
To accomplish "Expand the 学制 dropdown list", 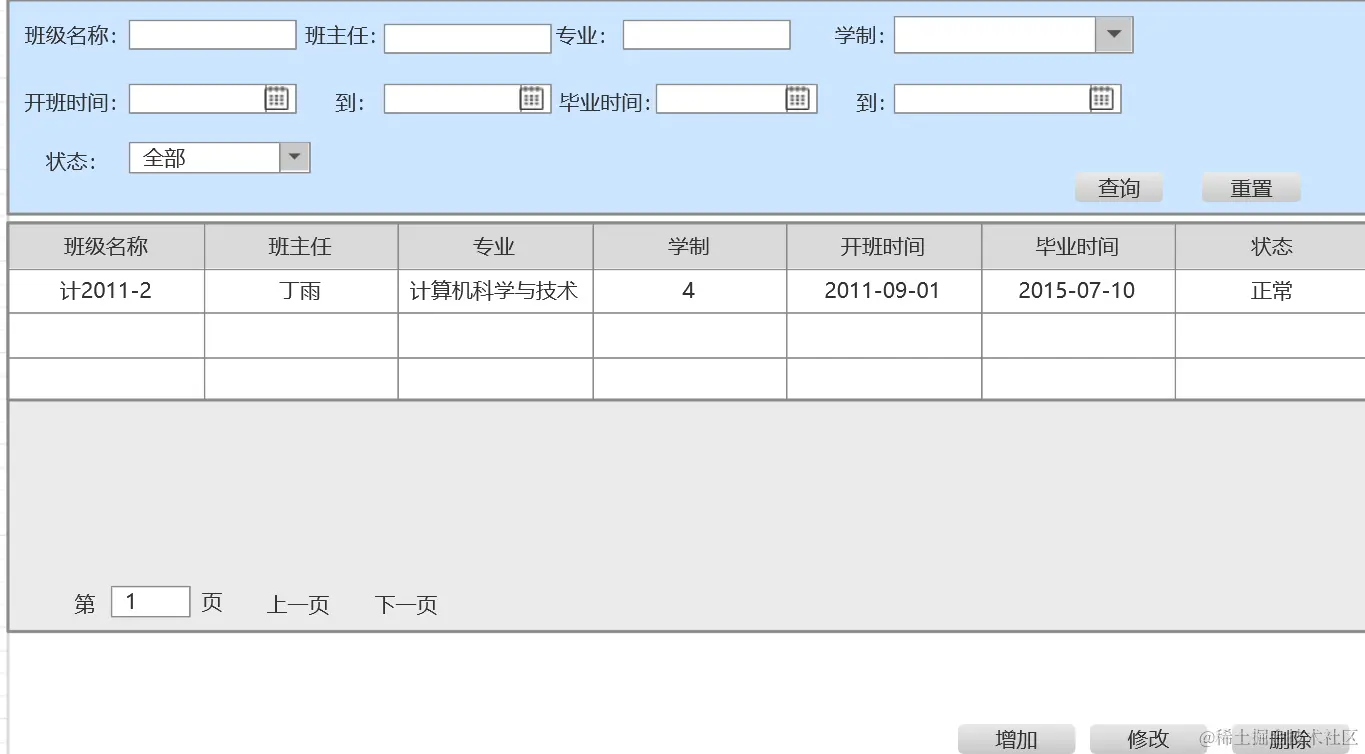I will [x=1115, y=33].
